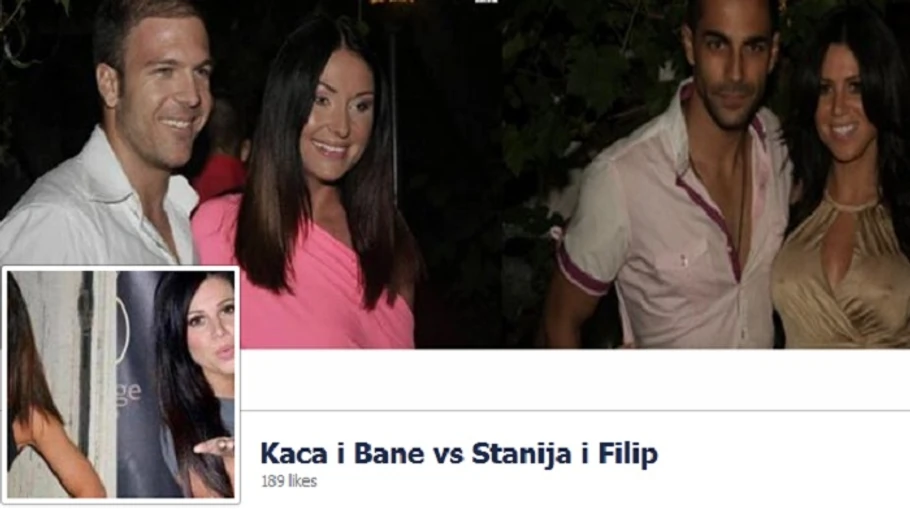
Task: Click the word Kaca in page title
Action: (294, 454)
